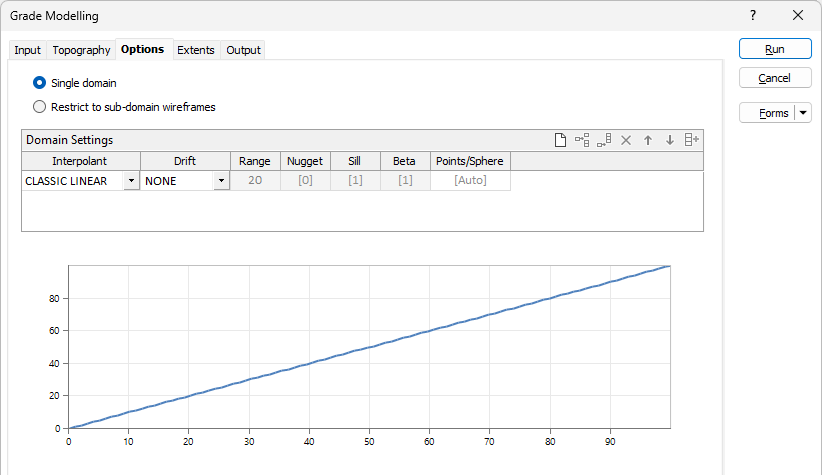Click the insert row before icon
Viewport: 822px width, 475px height.
pyautogui.click(x=582, y=140)
